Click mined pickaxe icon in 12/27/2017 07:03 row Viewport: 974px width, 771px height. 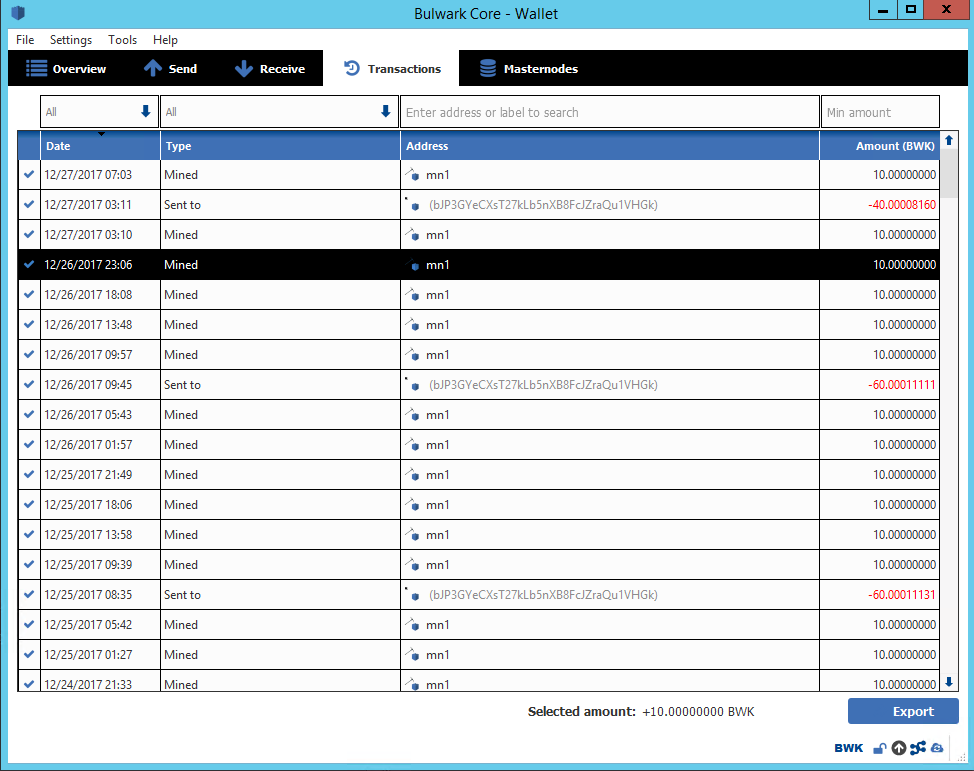[x=412, y=175]
